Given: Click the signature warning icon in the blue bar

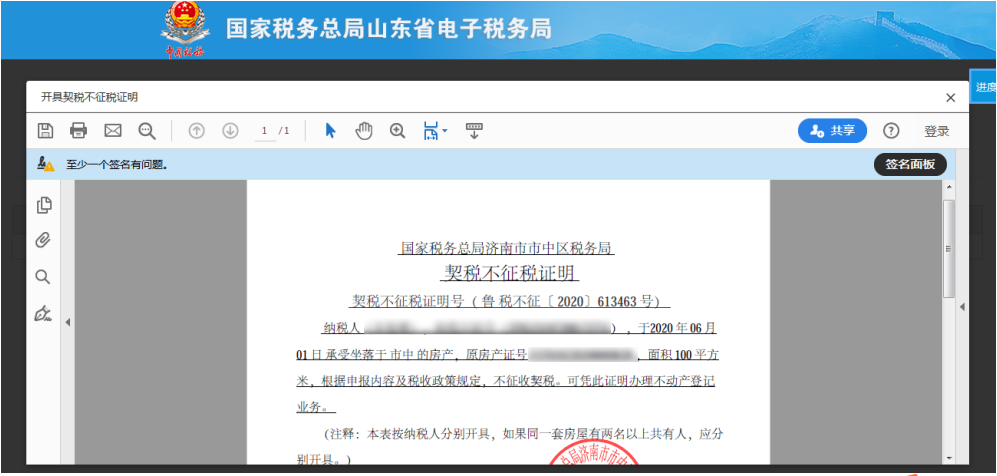Looking at the screenshot, I should (45, 165).
